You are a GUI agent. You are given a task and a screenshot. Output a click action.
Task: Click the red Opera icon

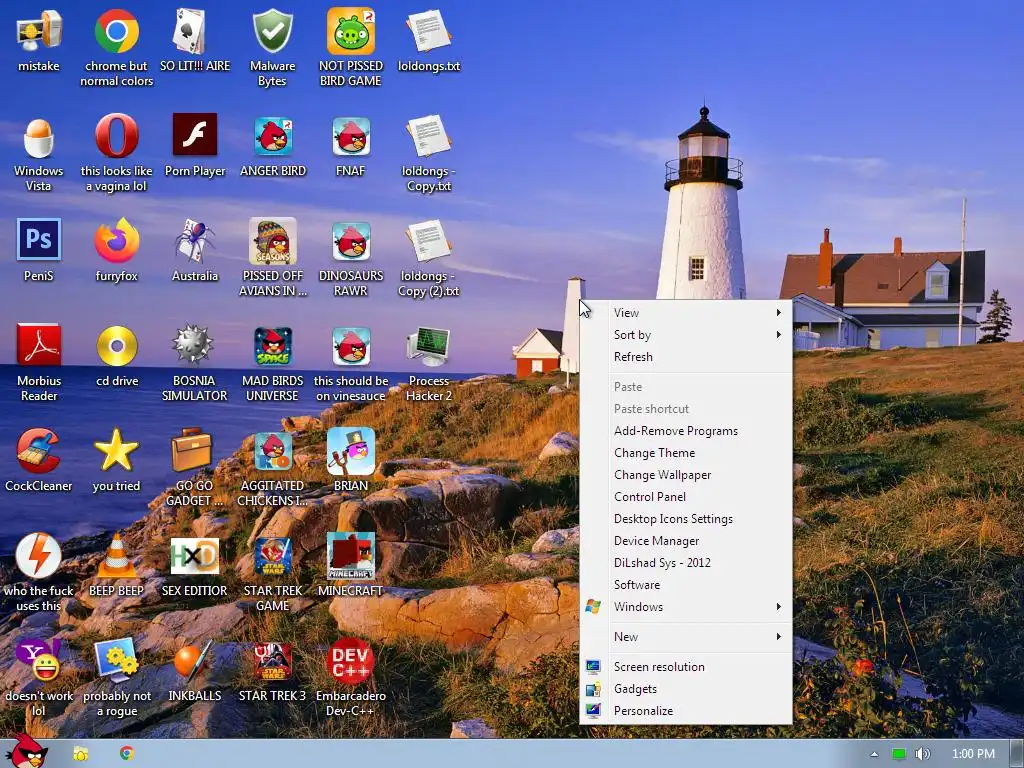coord(116,136)
